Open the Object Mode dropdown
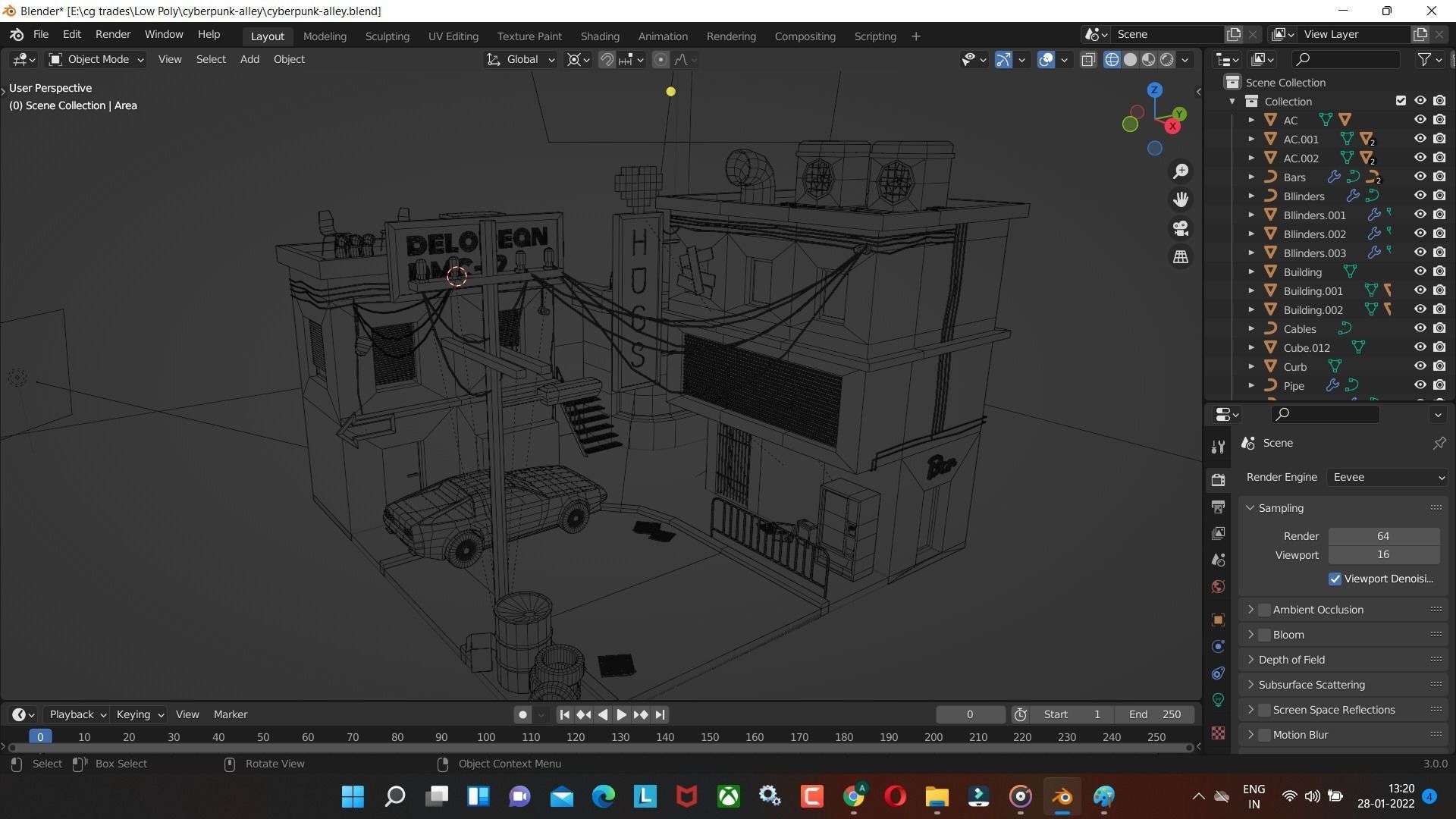Screen dimensions: 1456x819 point(96,59)
